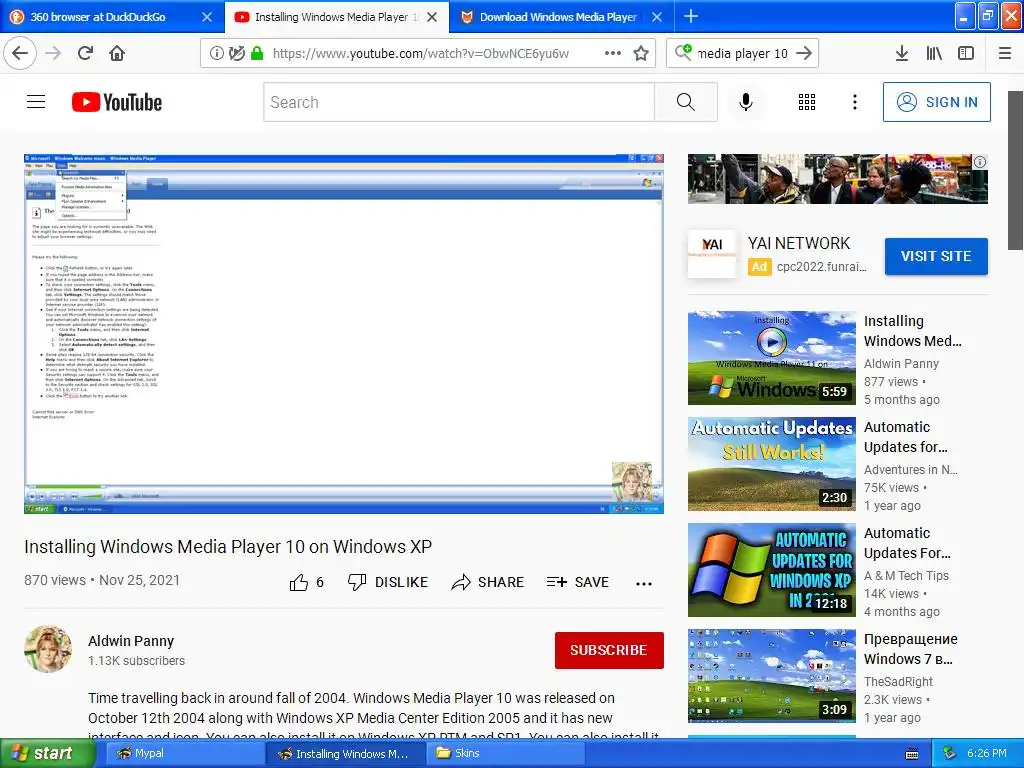Go back using the browser back arrow
Image resolution: width=1024 pixels, height=768 pixels.
click(20, 53)
